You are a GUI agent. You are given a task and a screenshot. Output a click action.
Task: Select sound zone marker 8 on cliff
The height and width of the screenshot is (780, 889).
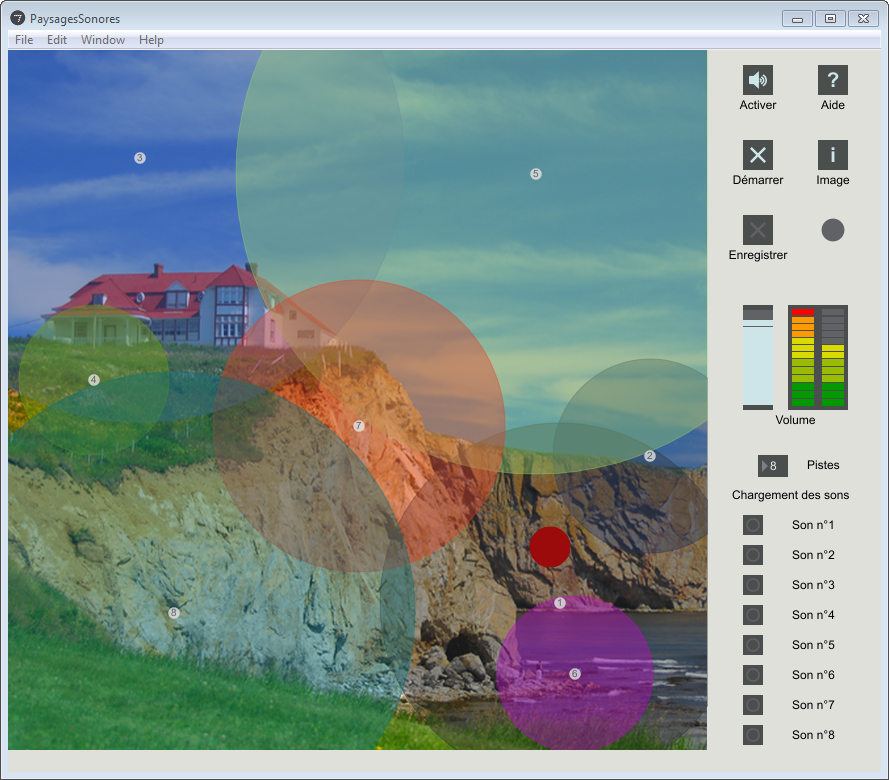(173, 613)
